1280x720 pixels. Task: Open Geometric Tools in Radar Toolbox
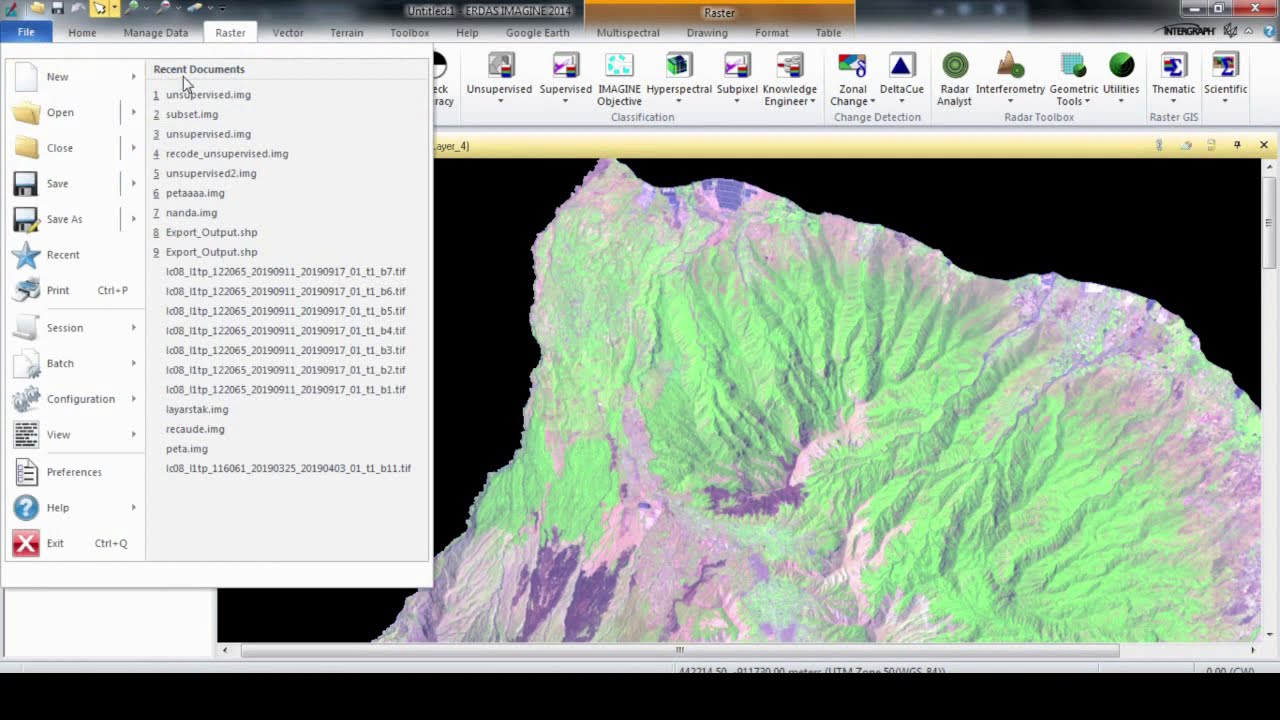(x=1073, y=78)
